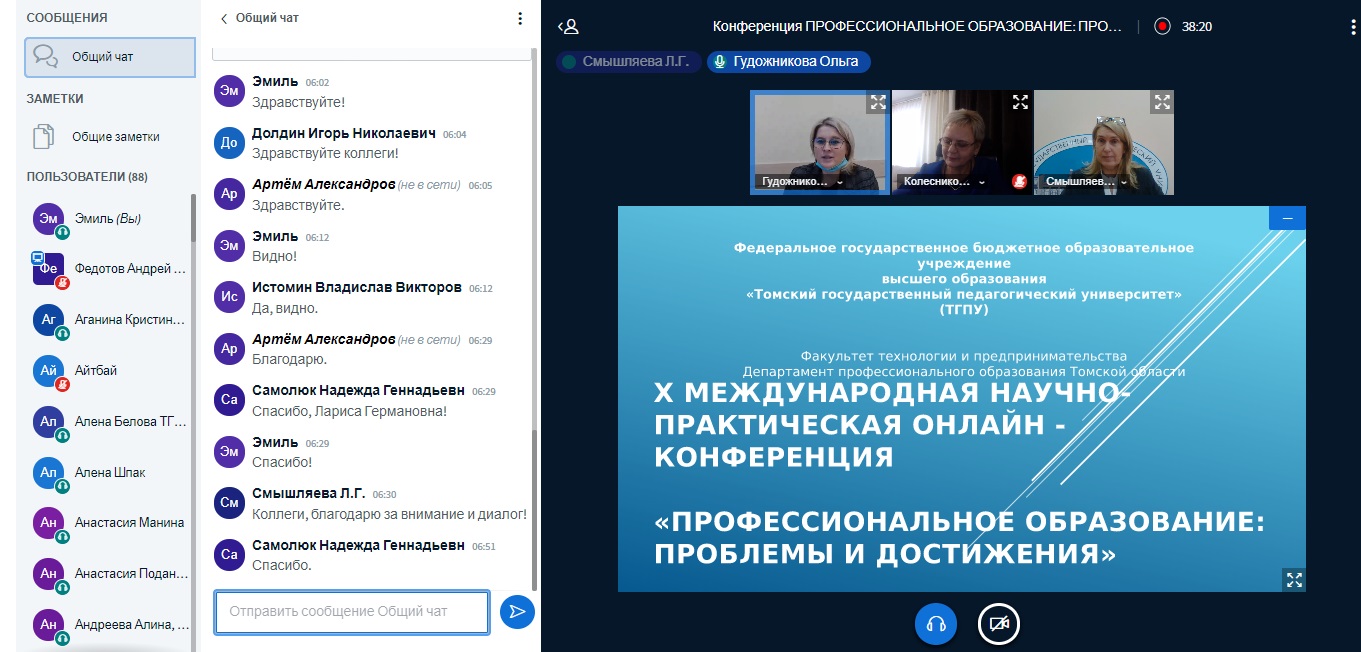Open the Общий чат item in sidebar
The height and width of the screenshot is (652, 1361).
coord(110,57)
